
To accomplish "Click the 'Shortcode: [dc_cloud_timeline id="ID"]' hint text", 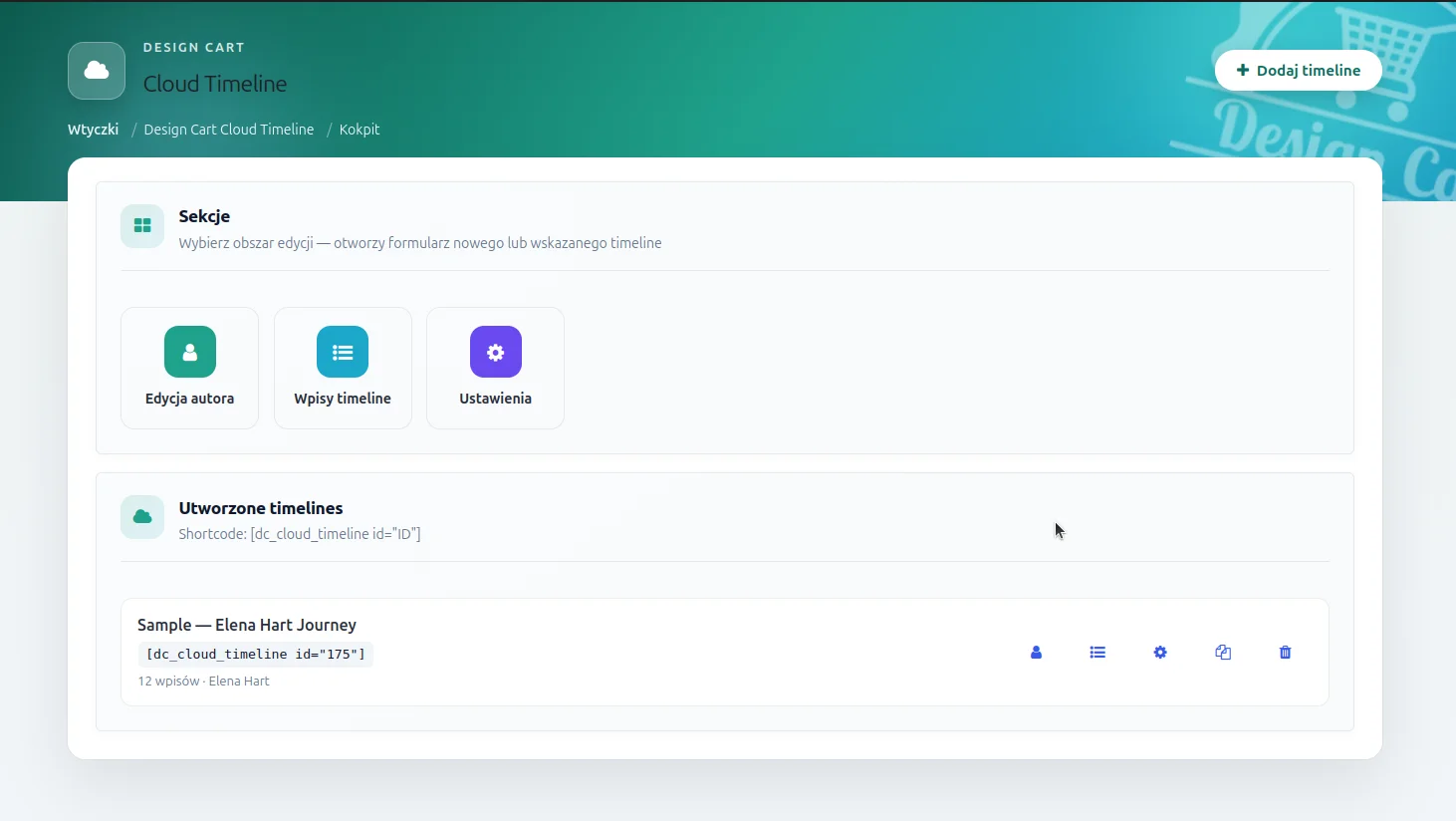I will point(300,534).
